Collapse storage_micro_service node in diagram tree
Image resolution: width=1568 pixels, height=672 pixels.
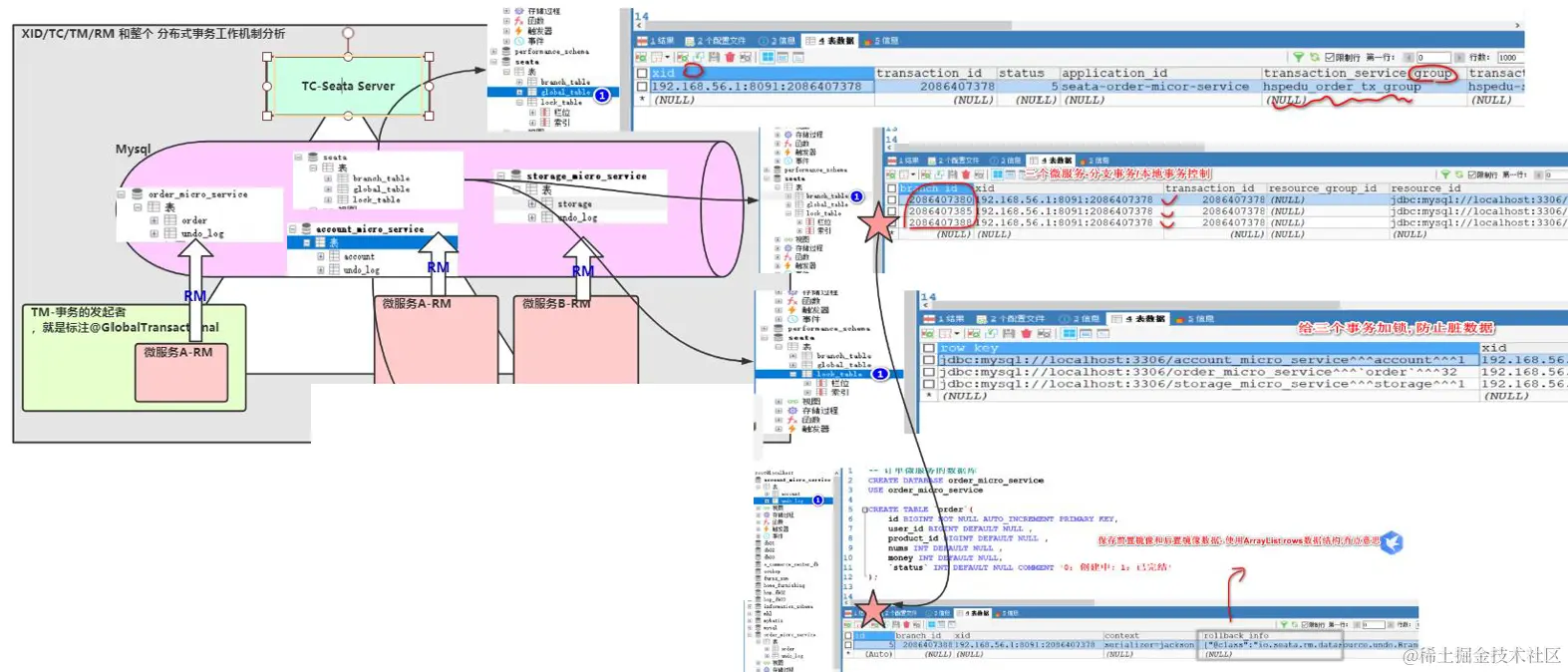[x=500, y=175]
